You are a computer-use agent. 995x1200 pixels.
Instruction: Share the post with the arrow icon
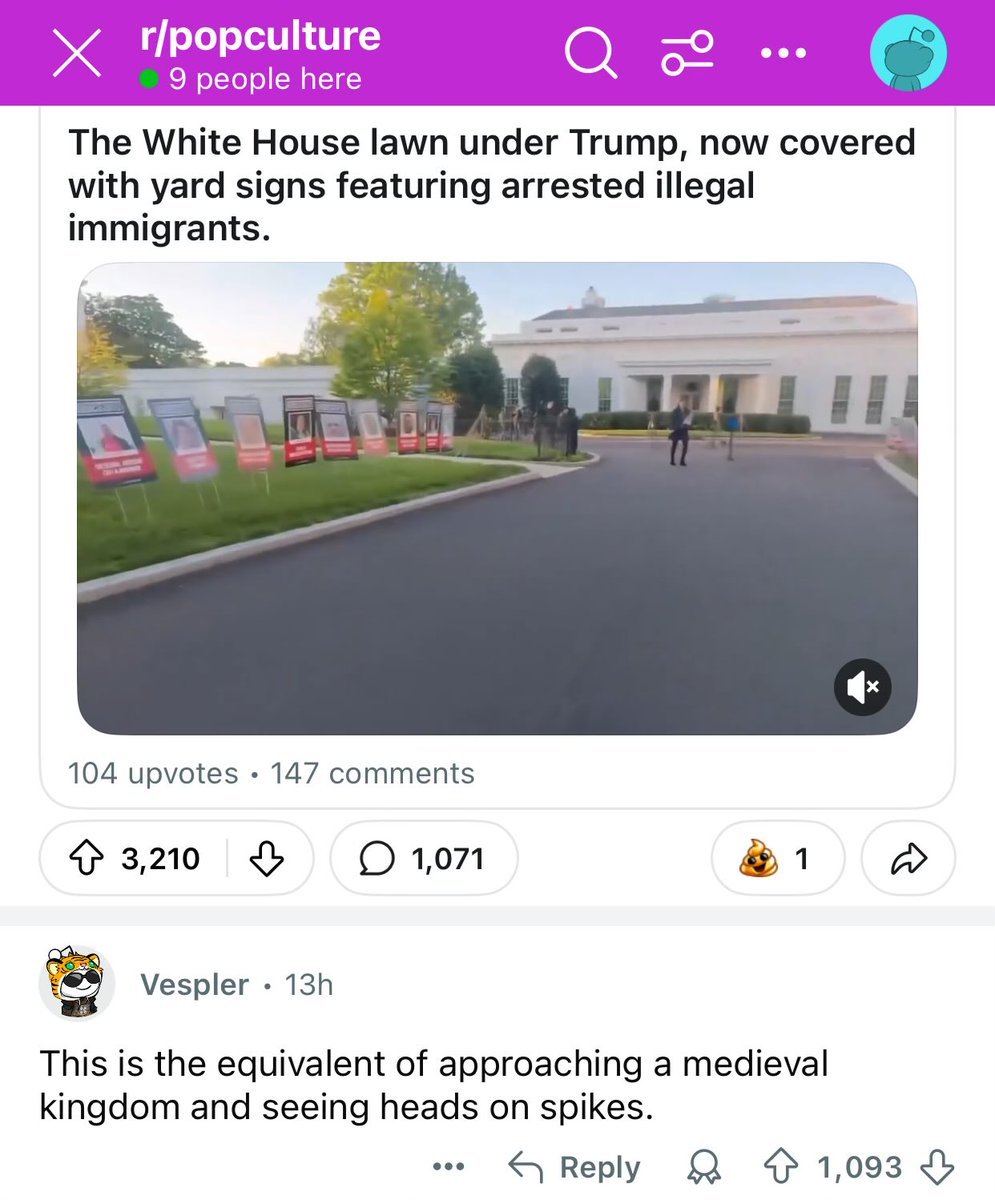908,858
